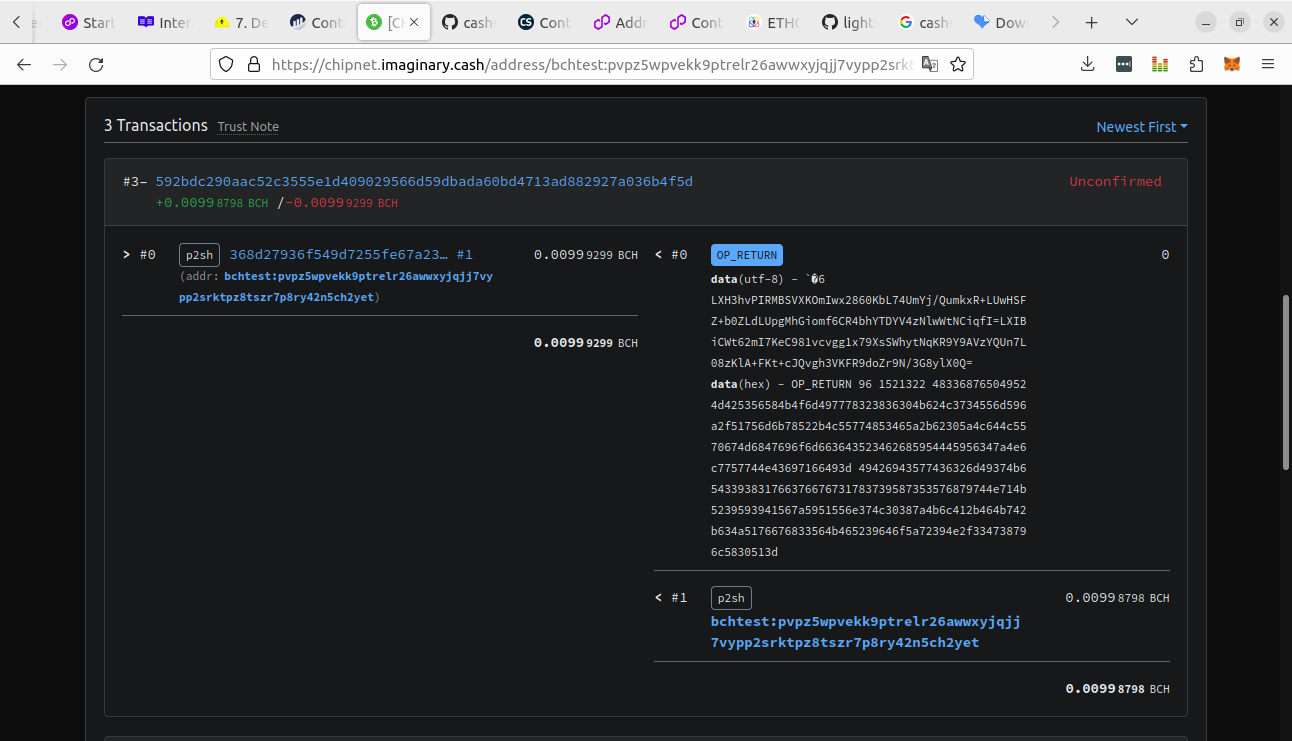
Task: Open transaction 592bdc290aac52c3... link
Action: tap(424, 181)
